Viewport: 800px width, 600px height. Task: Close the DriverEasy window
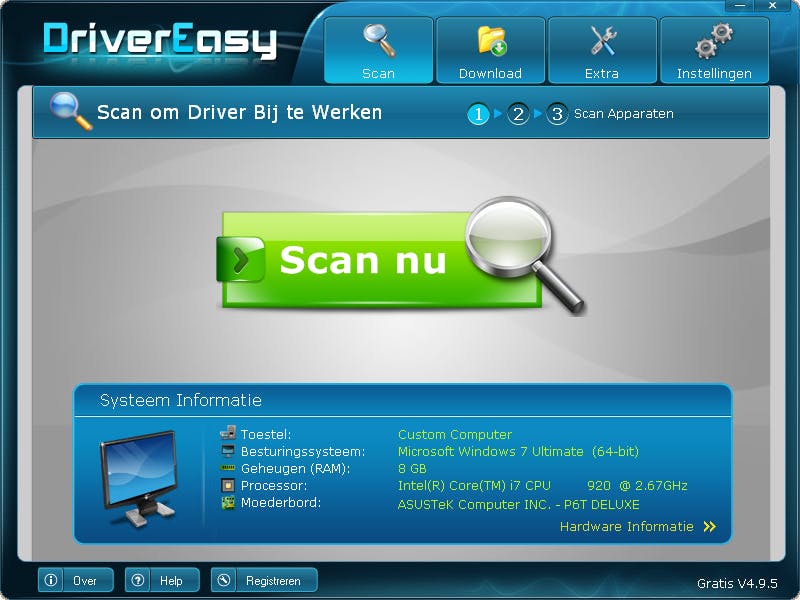coord(772,6)
